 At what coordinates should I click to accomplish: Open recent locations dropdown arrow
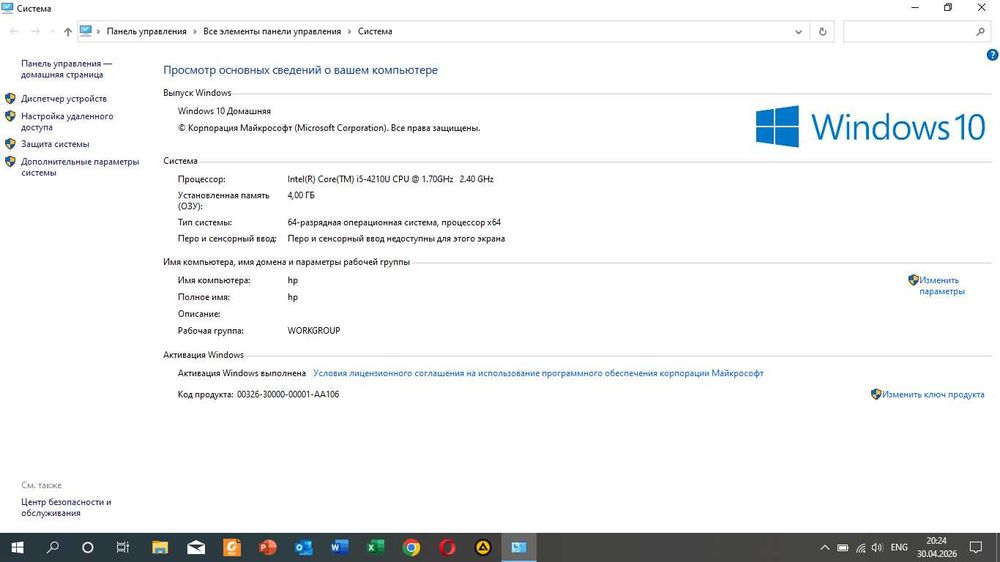pyautogui.click(x=52, y=31)
